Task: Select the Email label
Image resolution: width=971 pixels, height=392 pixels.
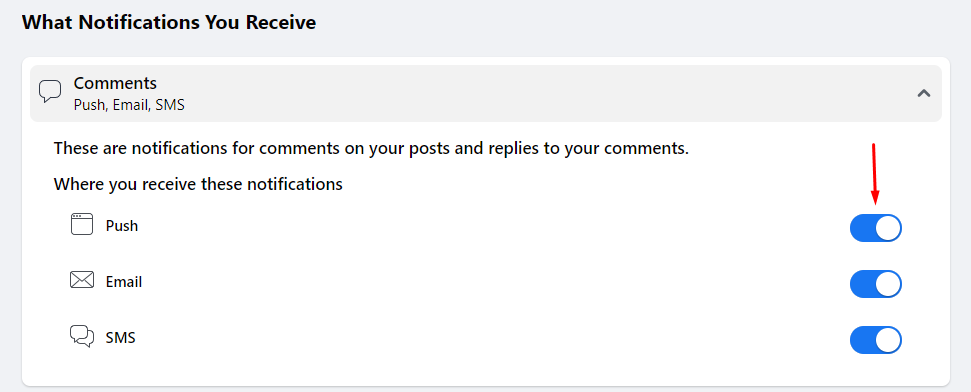Action: pos(124,282)
